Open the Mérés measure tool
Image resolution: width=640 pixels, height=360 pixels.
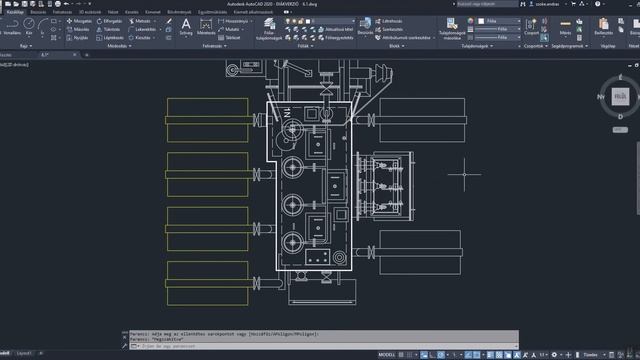[x=565, y=27]
